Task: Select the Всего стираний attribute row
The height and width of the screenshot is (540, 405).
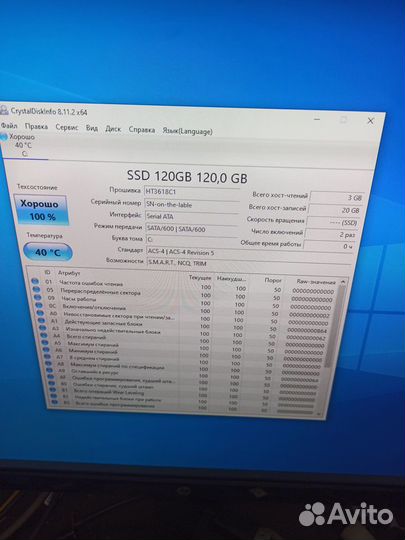Action: 185,340
